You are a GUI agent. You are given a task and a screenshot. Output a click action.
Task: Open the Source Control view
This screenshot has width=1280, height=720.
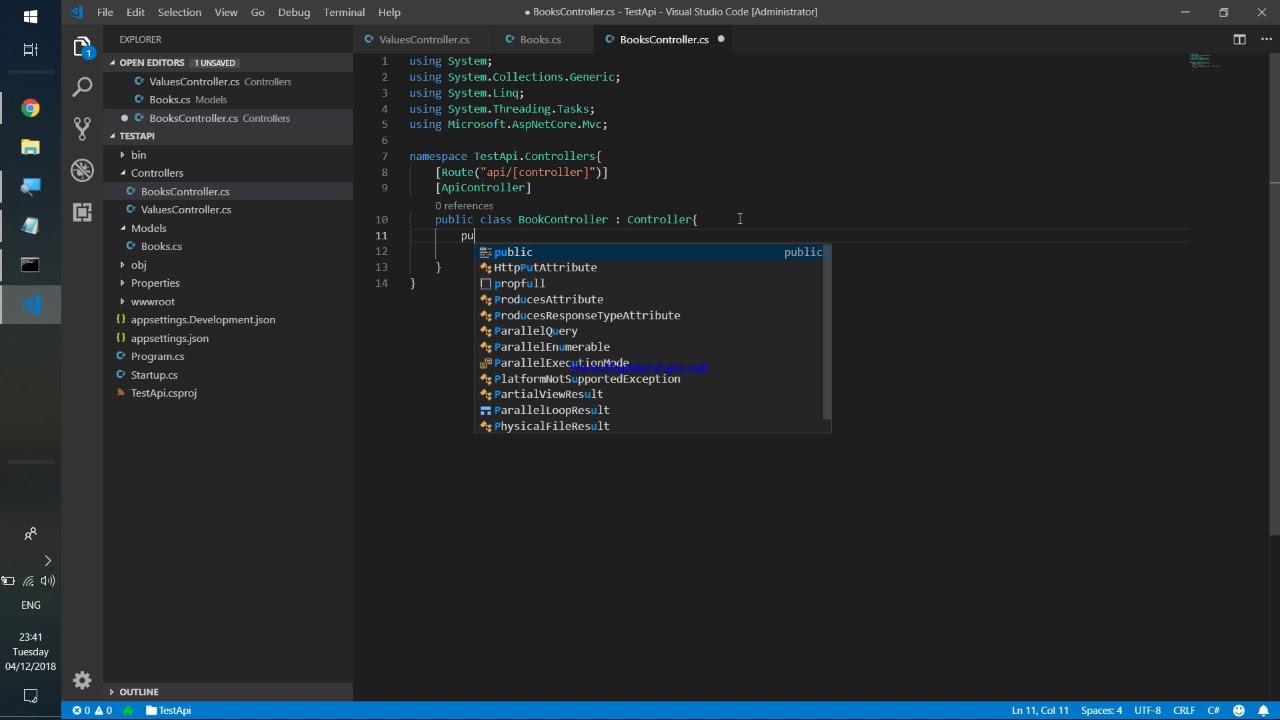pyautogui.click(x=82, y=129)
